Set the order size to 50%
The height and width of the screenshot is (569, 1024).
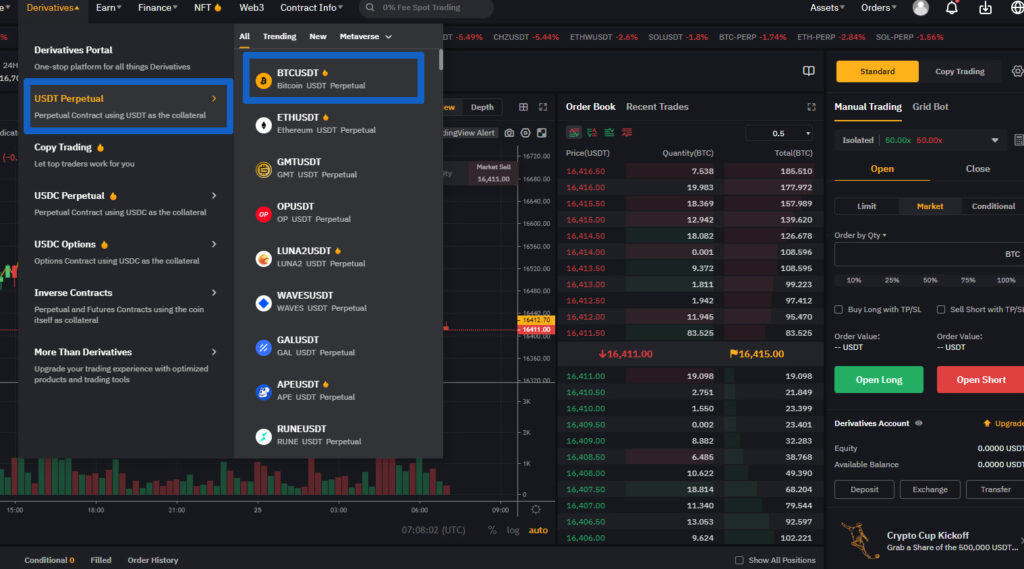[930, 280]
